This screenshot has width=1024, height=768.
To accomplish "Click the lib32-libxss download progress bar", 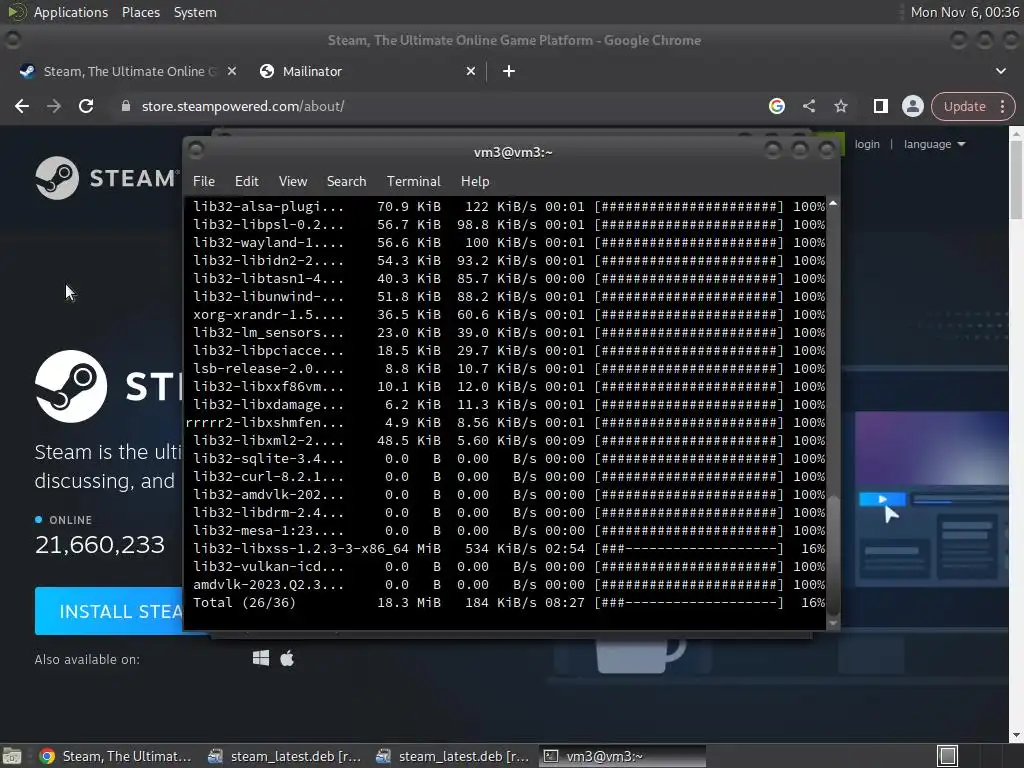I will (688, 549).
